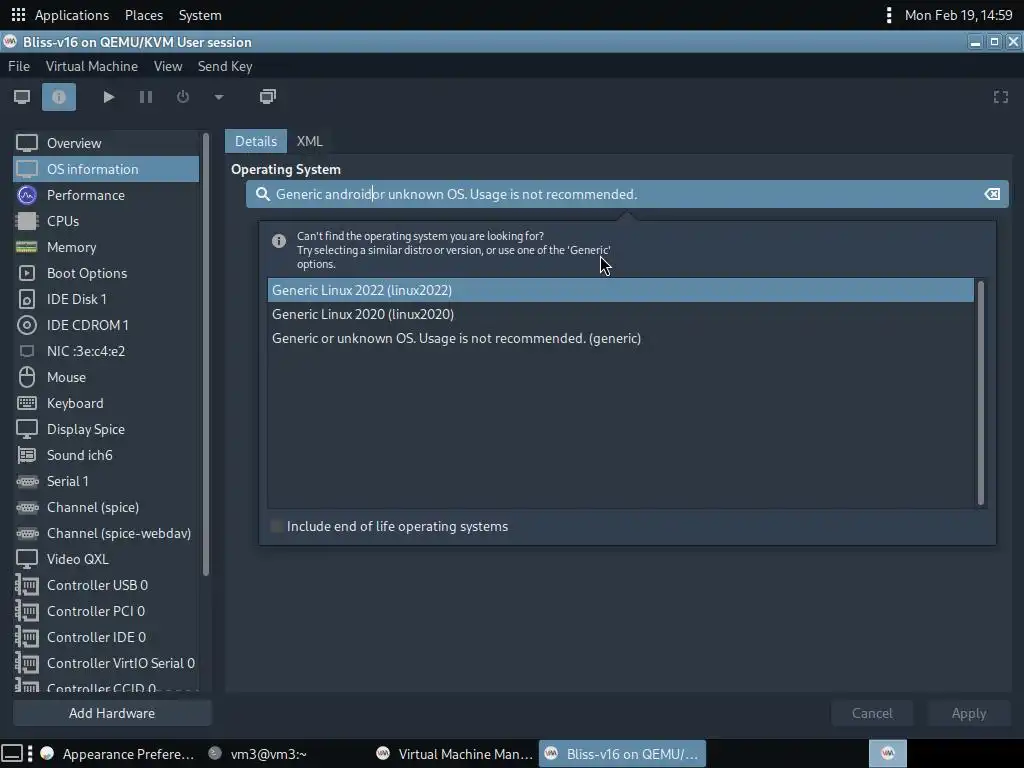Show the graphical console view
This screenshot has width=1024, height=768.
click(x=22, y=97)
